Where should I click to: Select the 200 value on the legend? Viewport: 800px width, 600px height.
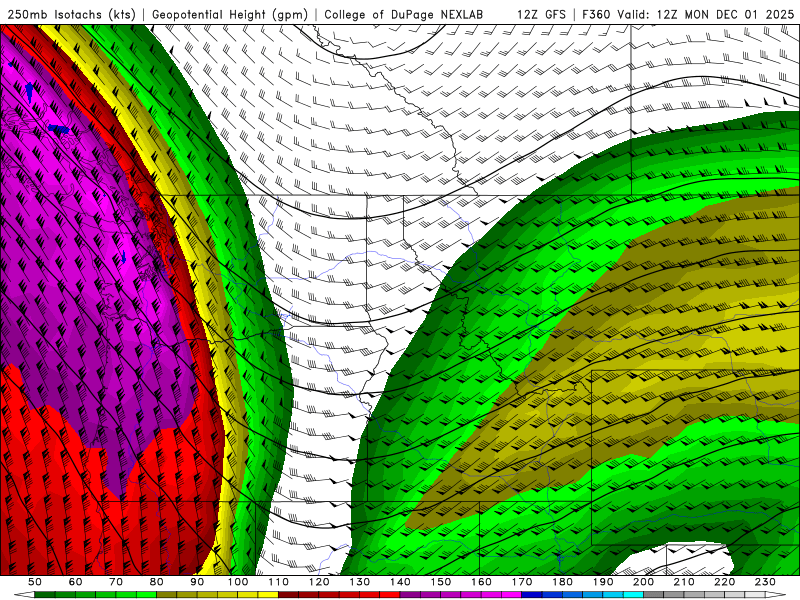(x=643, y=582)
